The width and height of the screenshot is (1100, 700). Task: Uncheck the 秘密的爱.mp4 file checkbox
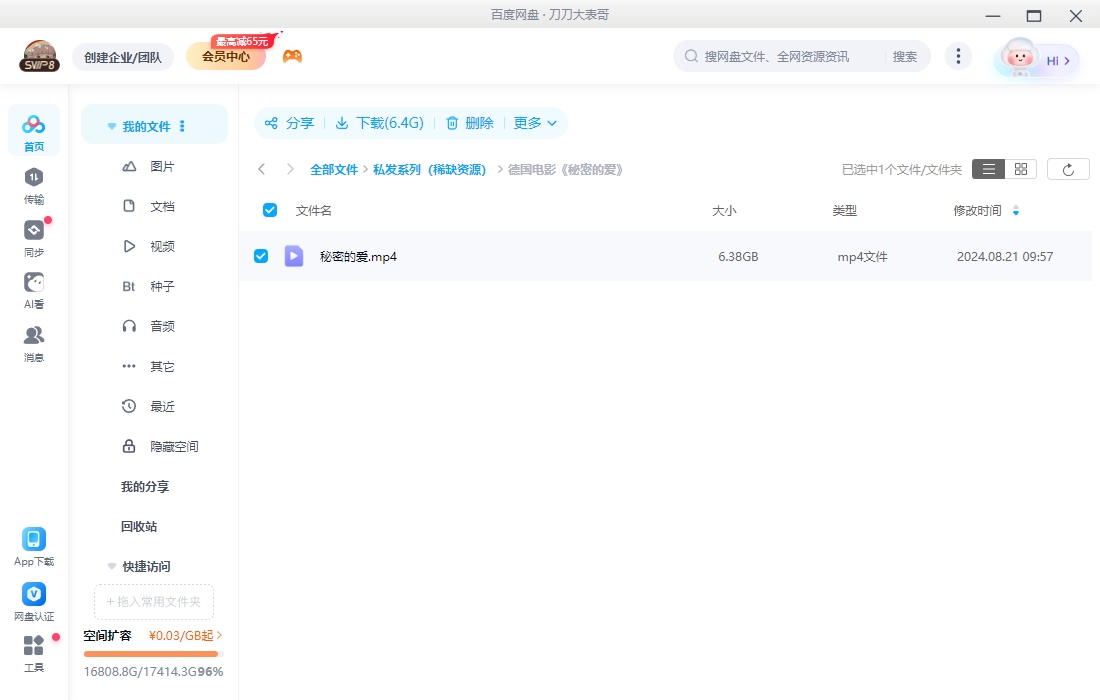pos(261,256)
